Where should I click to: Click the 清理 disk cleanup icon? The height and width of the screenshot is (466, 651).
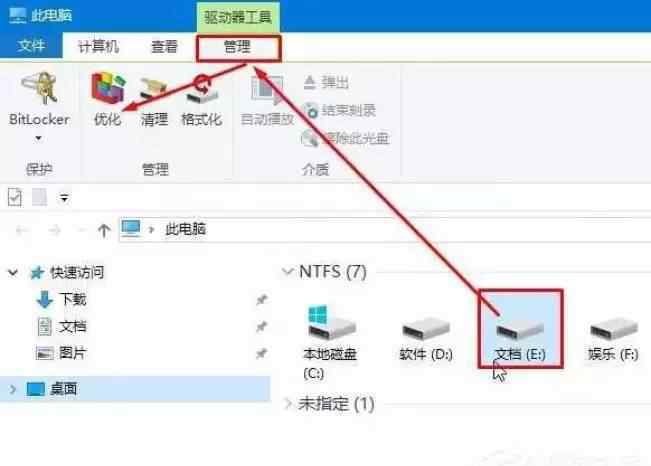click(154, 90)
